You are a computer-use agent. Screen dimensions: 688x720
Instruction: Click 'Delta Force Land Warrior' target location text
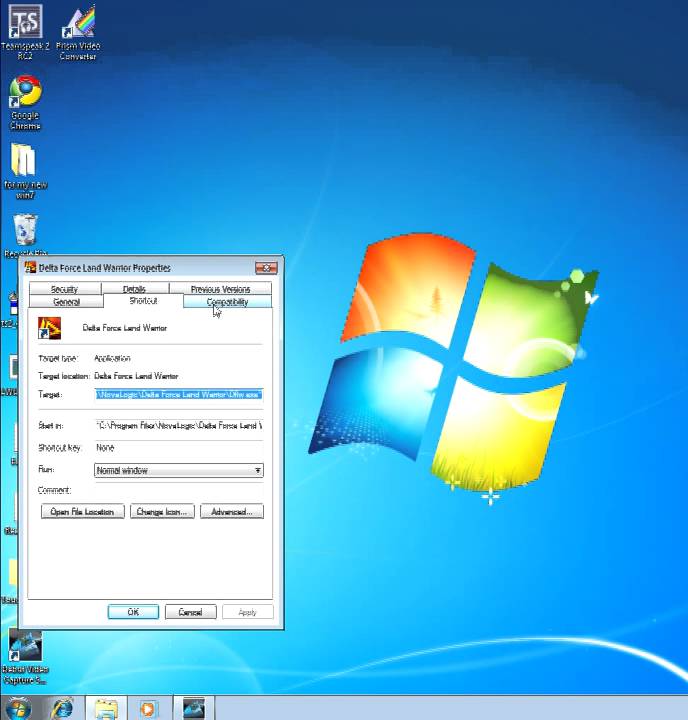point(136,376)
